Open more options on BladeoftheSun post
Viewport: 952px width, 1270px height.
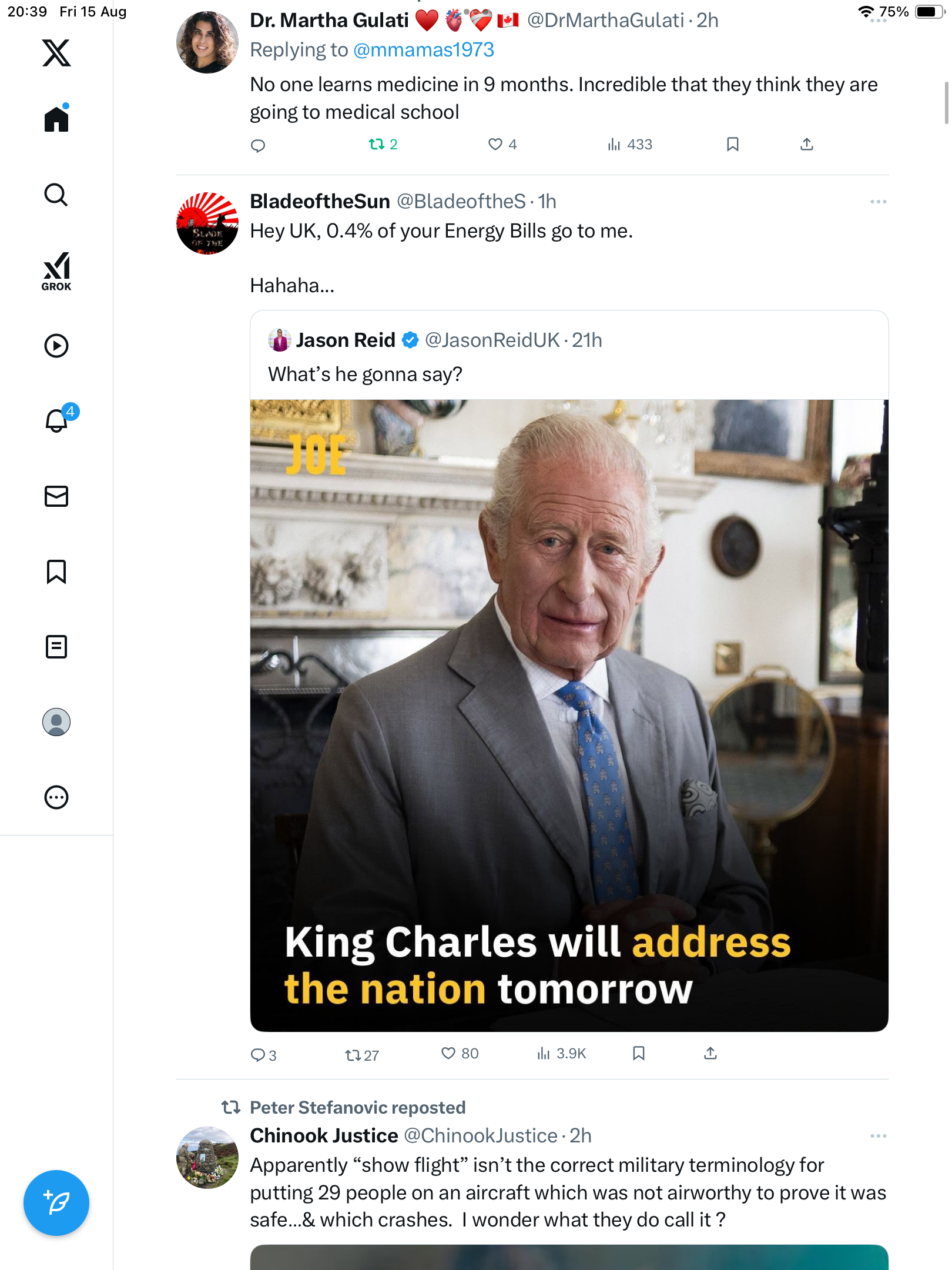click(x=878, y=202)
